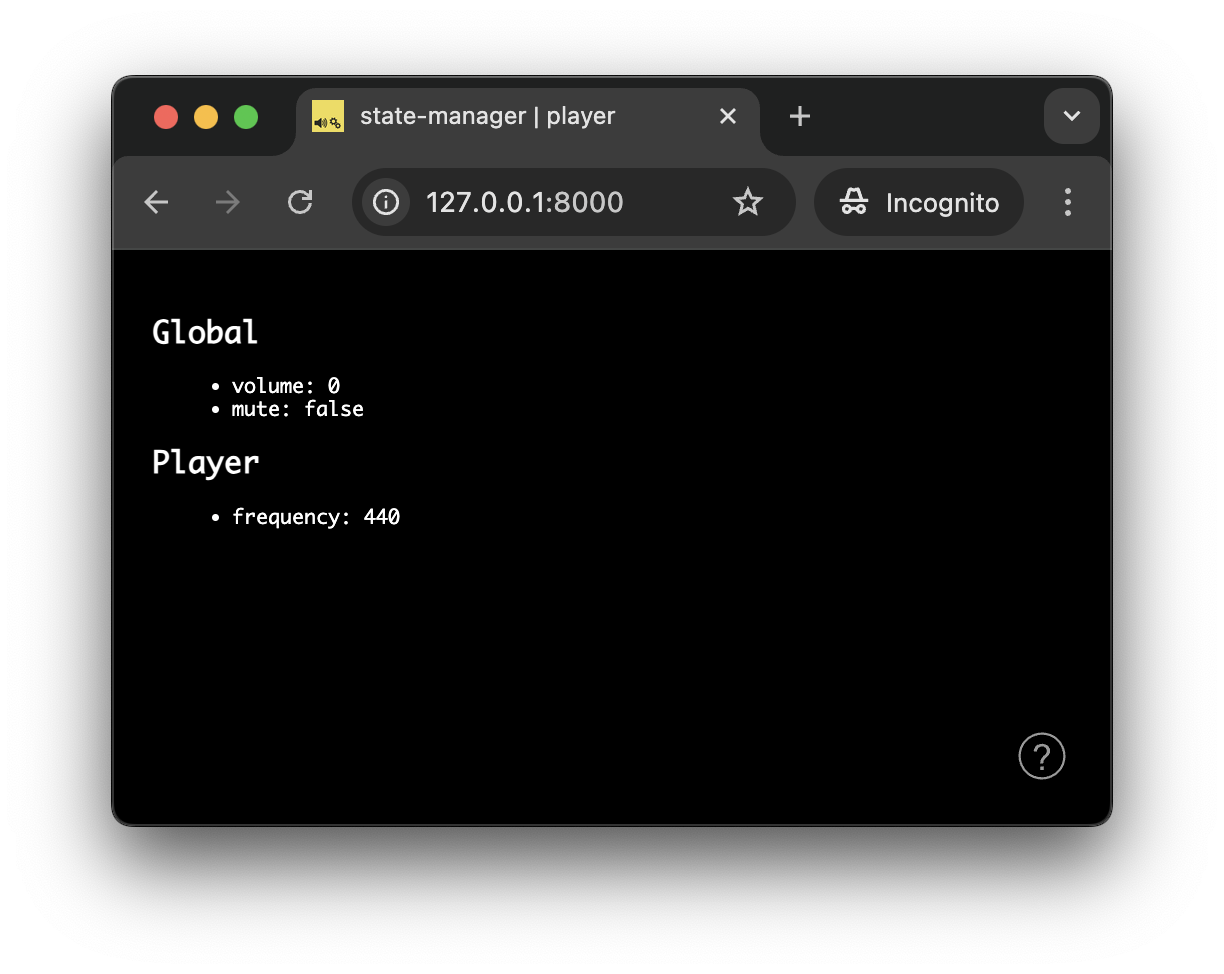1224x974 pixels.
Task: Click the frequency: 440 entry under Player
Action: [316, 516]
